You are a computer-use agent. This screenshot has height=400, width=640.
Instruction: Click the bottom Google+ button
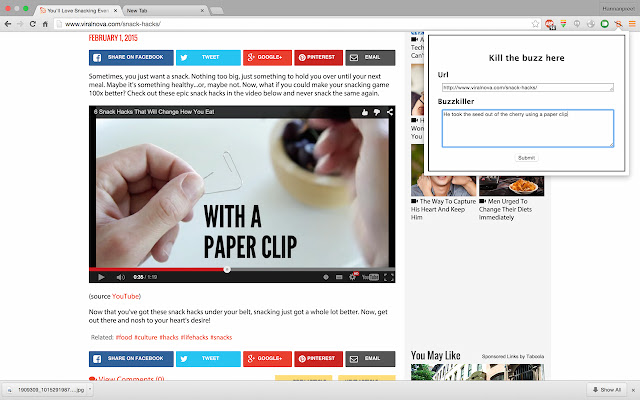point(267,359)
